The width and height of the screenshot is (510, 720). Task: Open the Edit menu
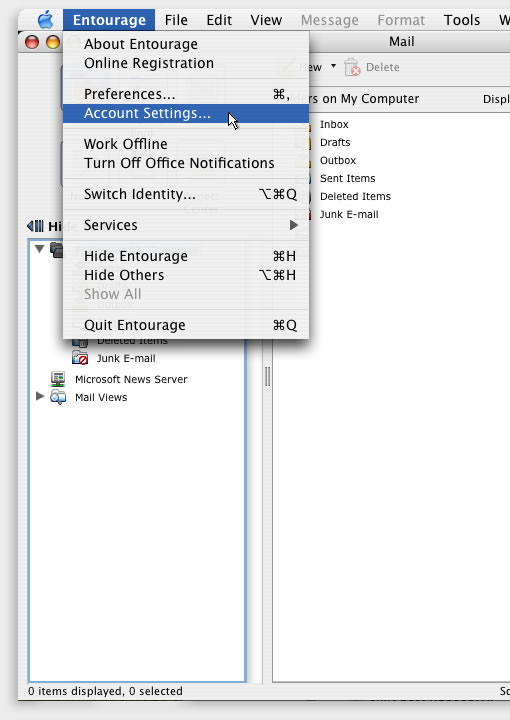point(219,20)
